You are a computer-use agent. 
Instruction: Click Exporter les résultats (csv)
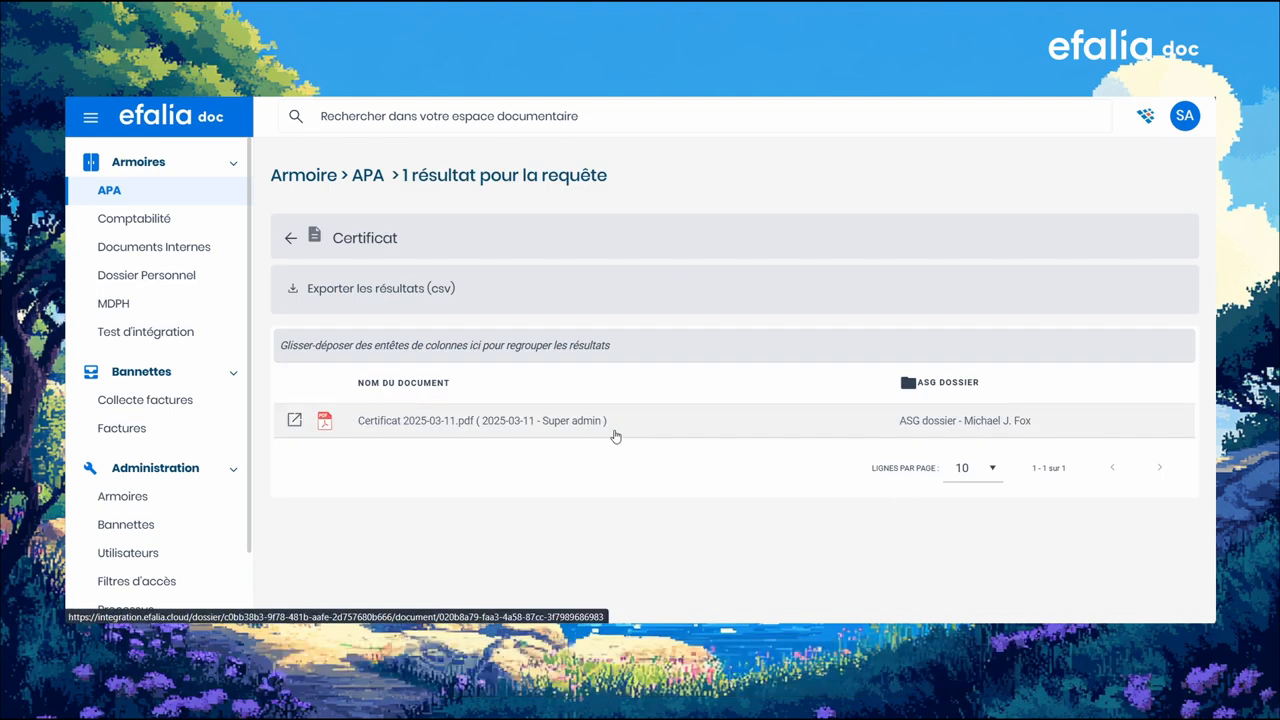381,288
